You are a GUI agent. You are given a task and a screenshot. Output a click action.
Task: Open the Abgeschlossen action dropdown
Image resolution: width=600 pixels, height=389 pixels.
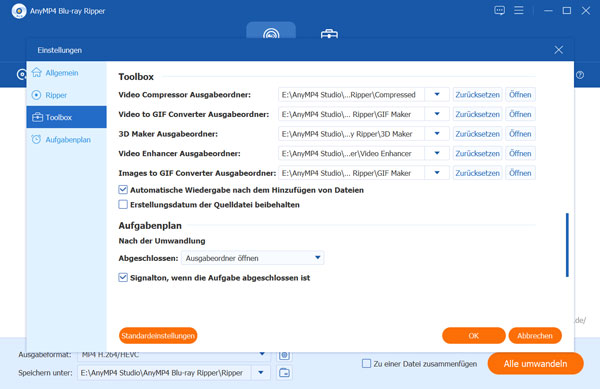point(253,258)
